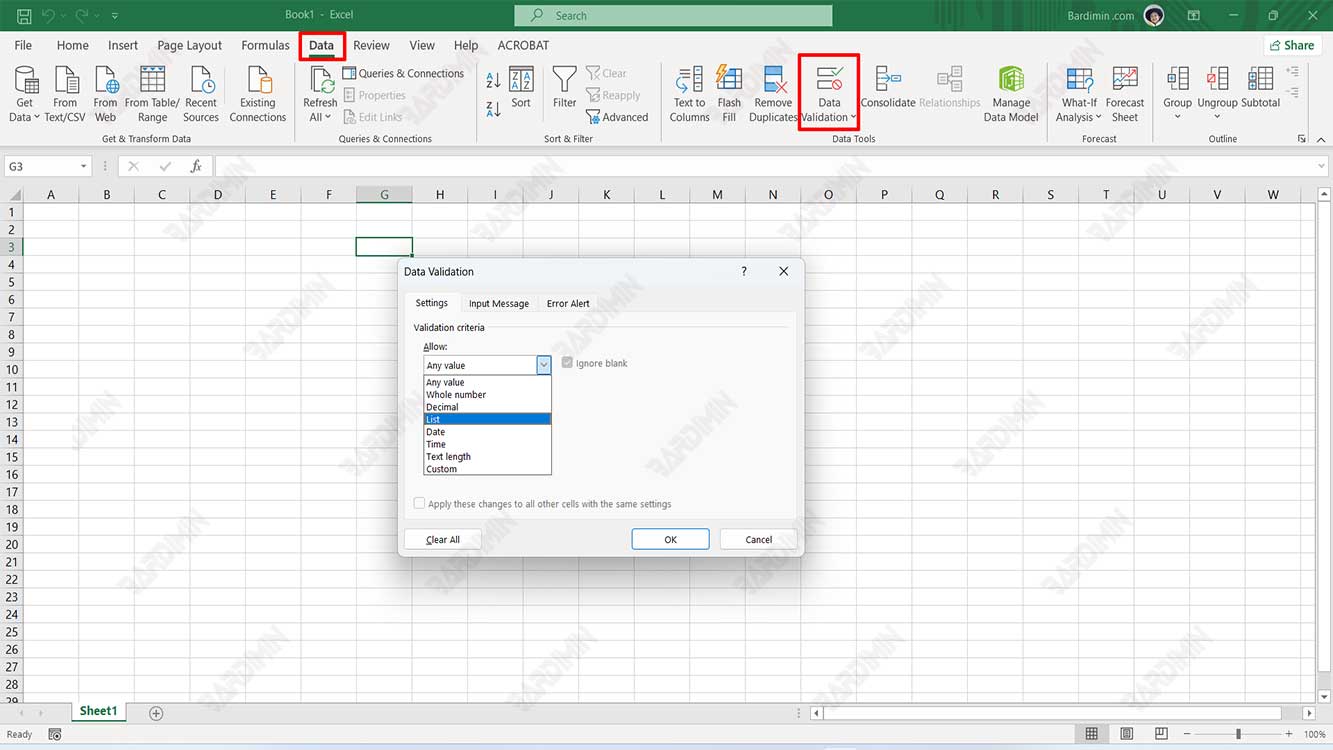The image size is (1333, 750).
Task: Open the Formulas ribbon tab
Action: coord(265,45)
